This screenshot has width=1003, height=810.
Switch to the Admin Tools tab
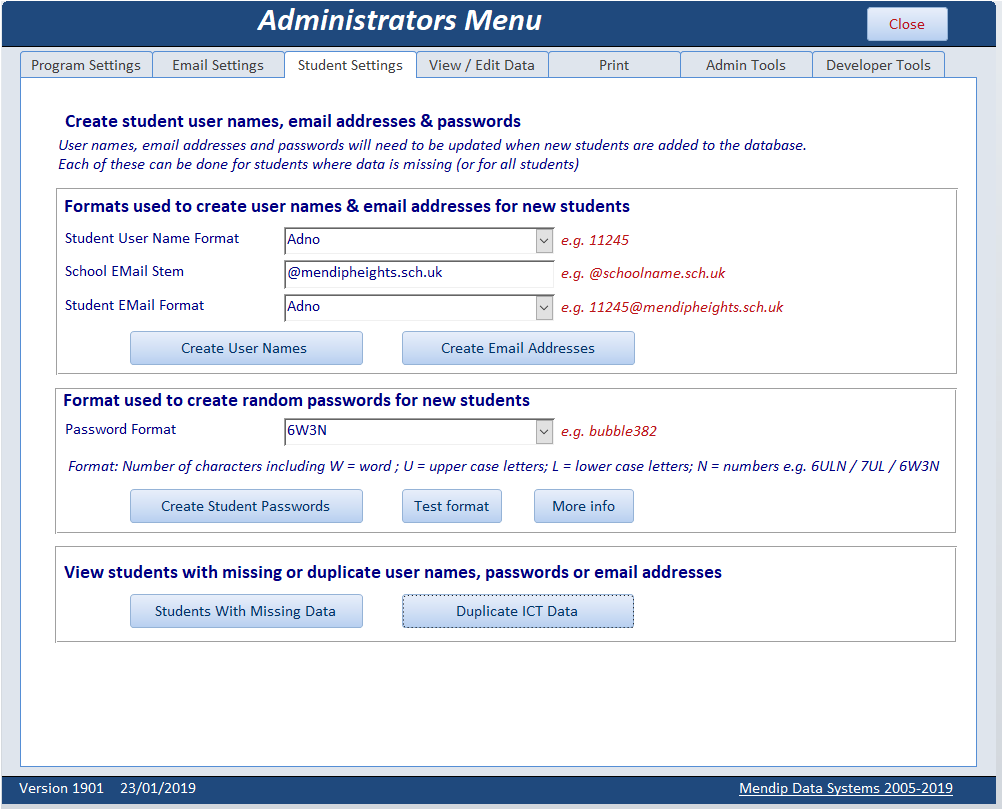coord(746,65)
